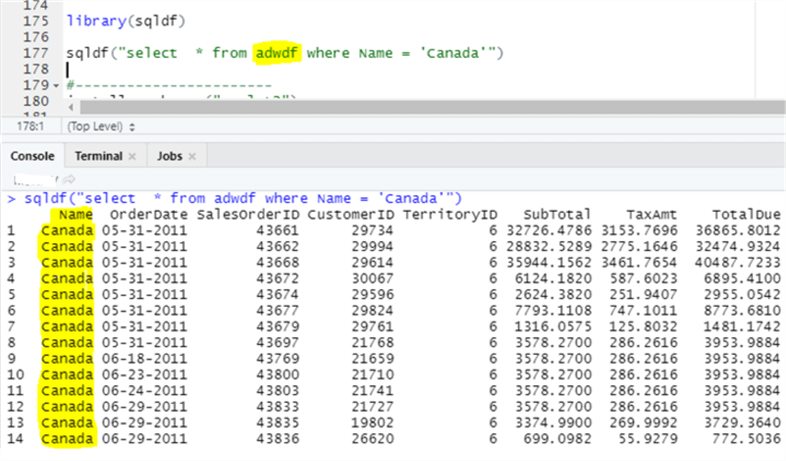Click SalesOrderID value 43677

(278, 311)
